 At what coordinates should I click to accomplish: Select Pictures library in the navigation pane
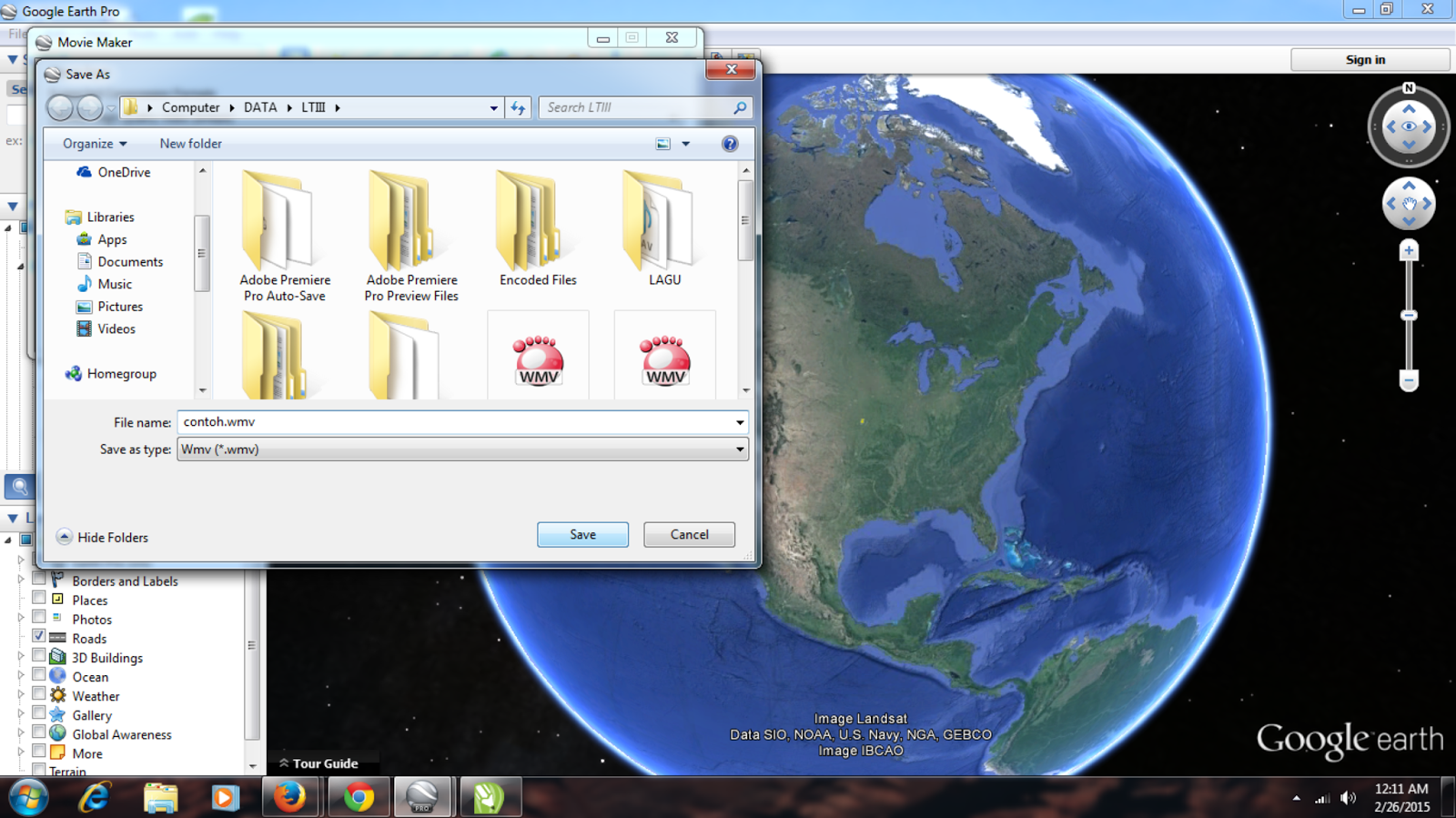click(x=109, y=307)
